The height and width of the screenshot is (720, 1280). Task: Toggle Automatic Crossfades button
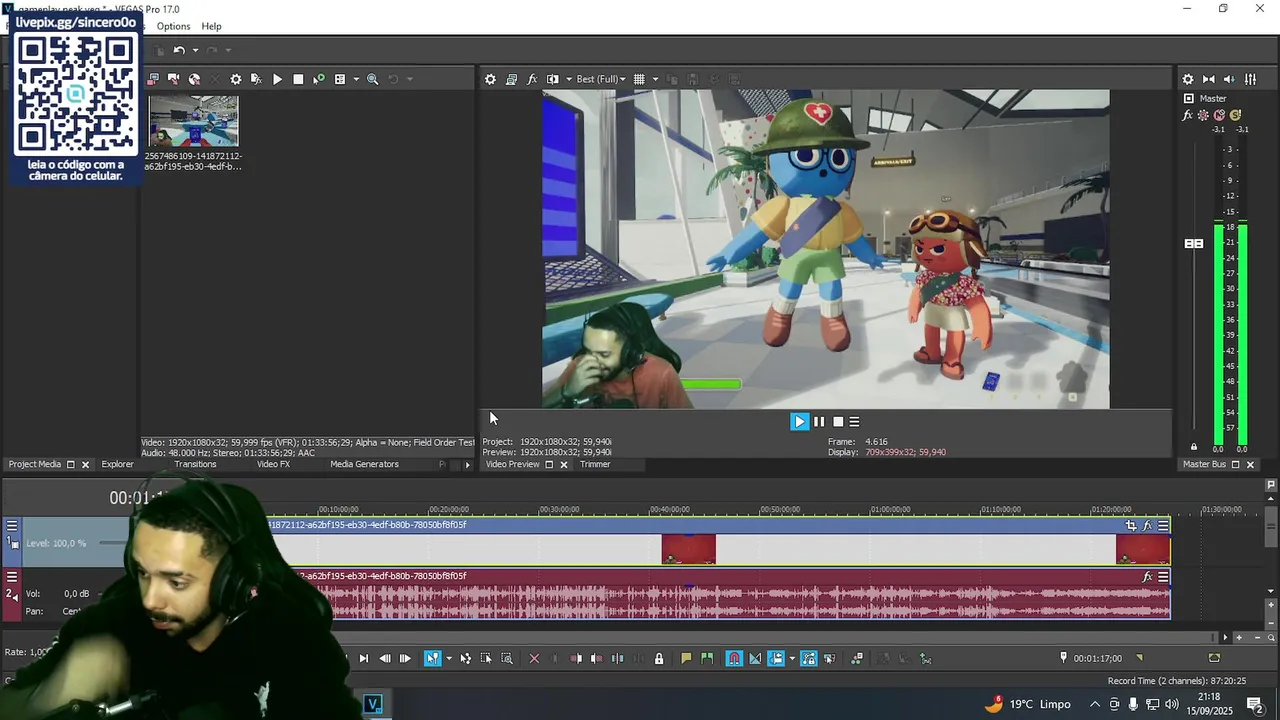point(755,658)
